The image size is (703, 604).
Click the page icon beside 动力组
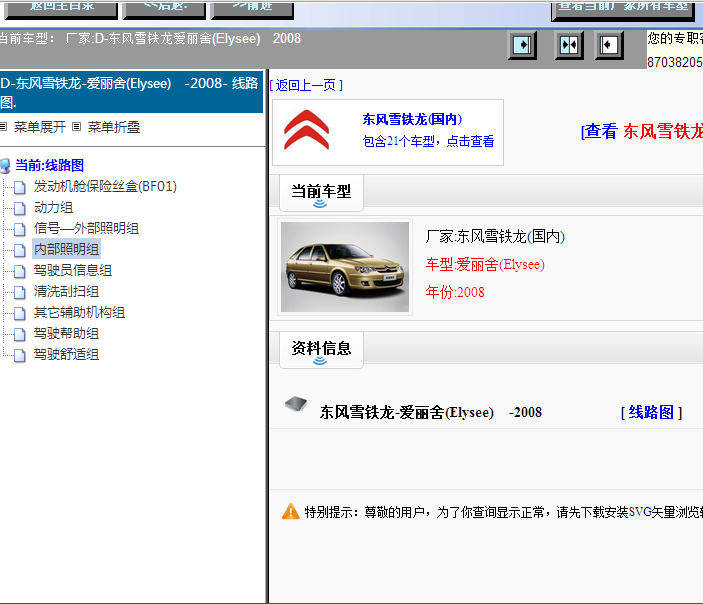point(20,208)
